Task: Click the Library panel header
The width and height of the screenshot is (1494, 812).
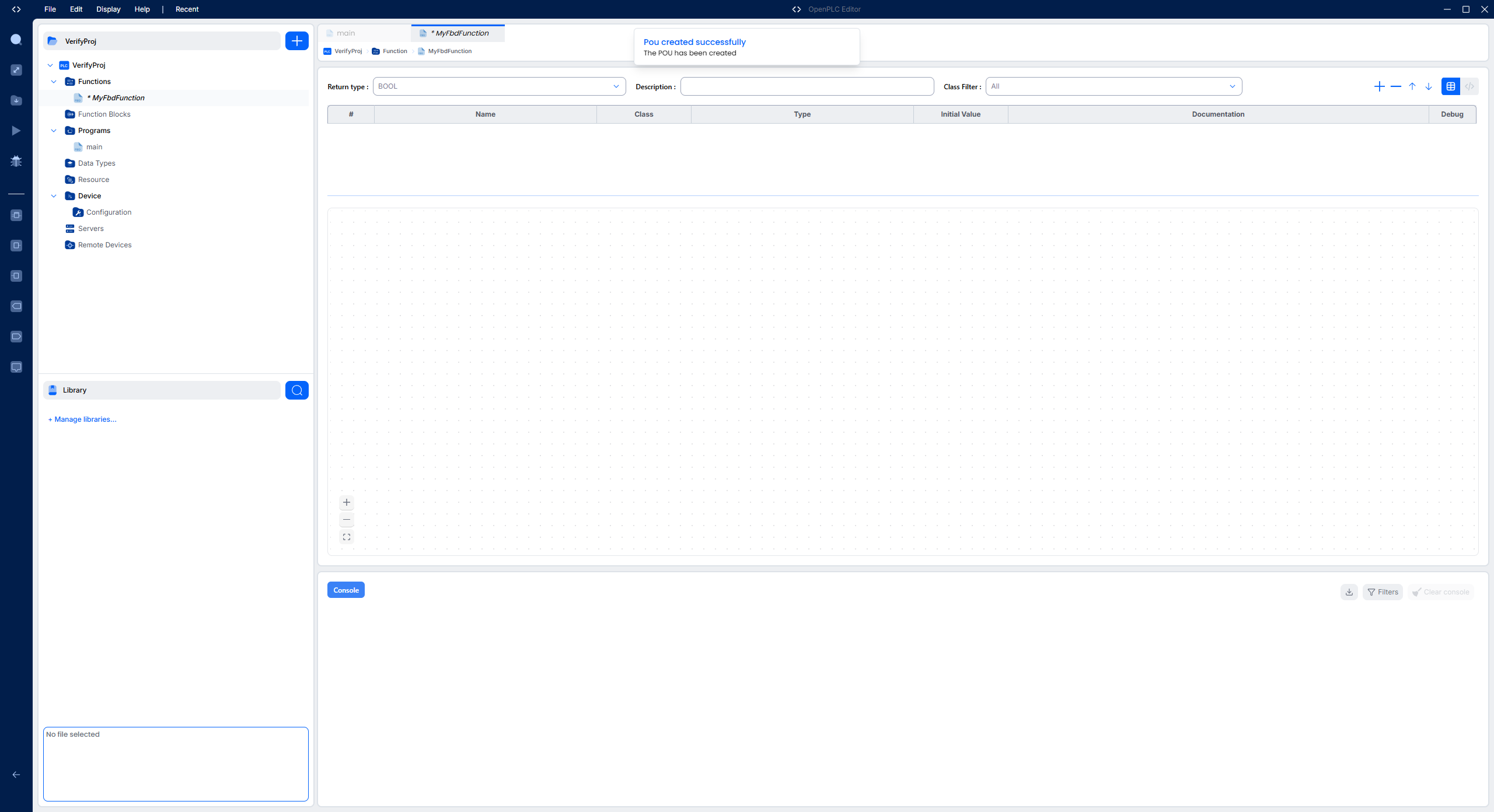Action: click(x=162, y=390)
